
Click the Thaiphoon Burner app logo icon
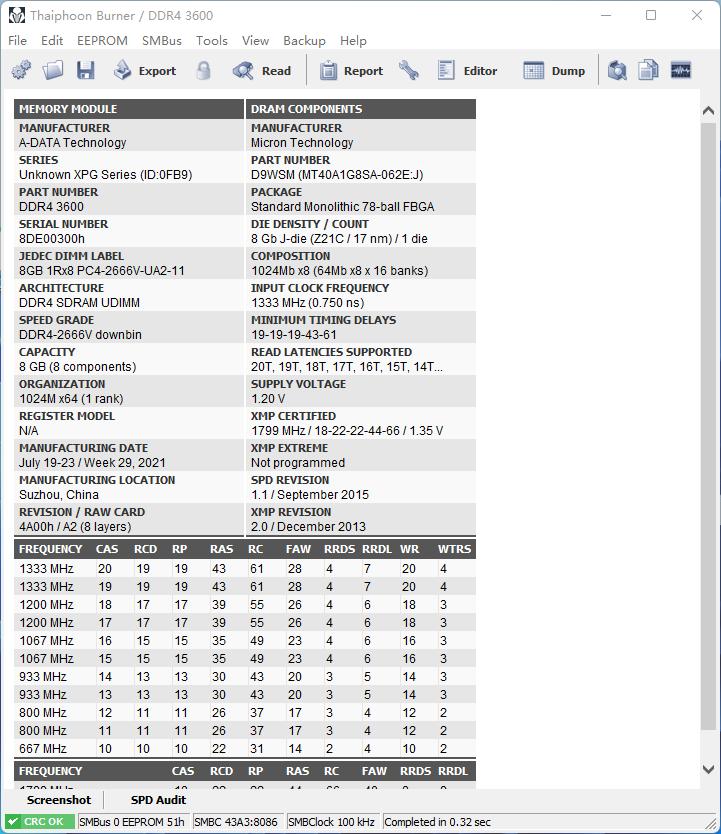16,15
